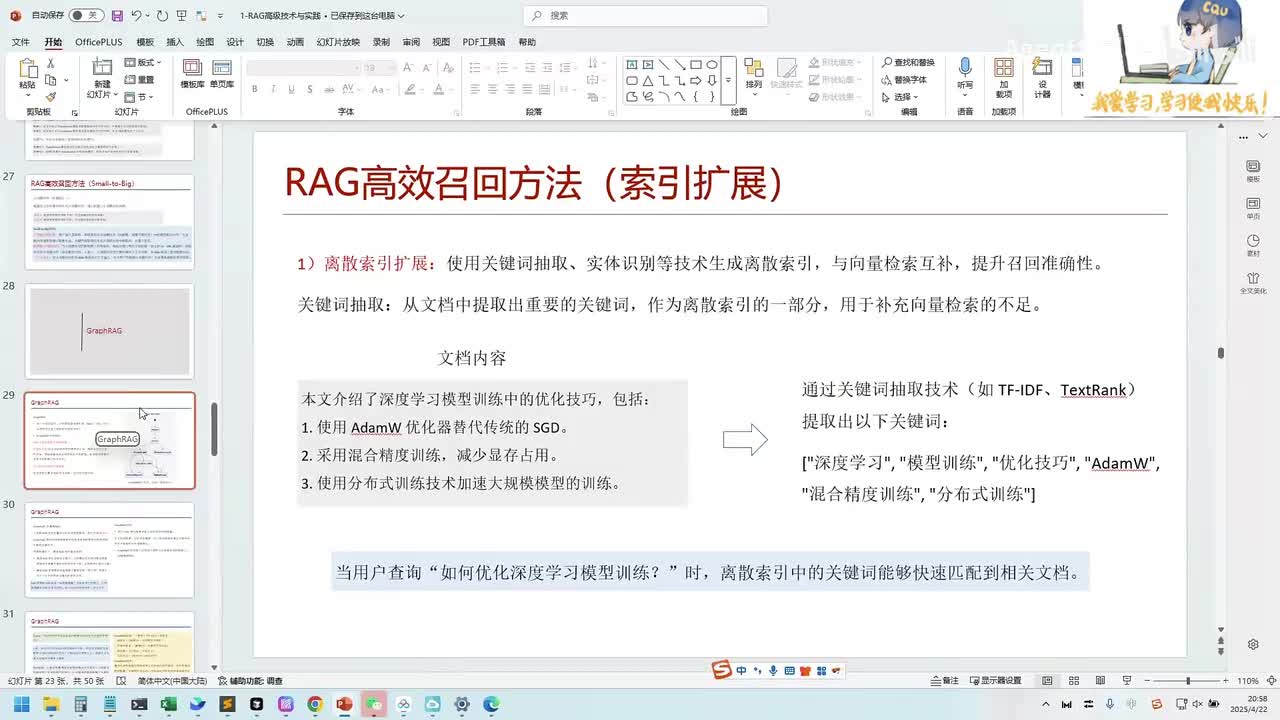Switch to the Animations (动画) tab
1280x720 pixels.
pos(295,42)
